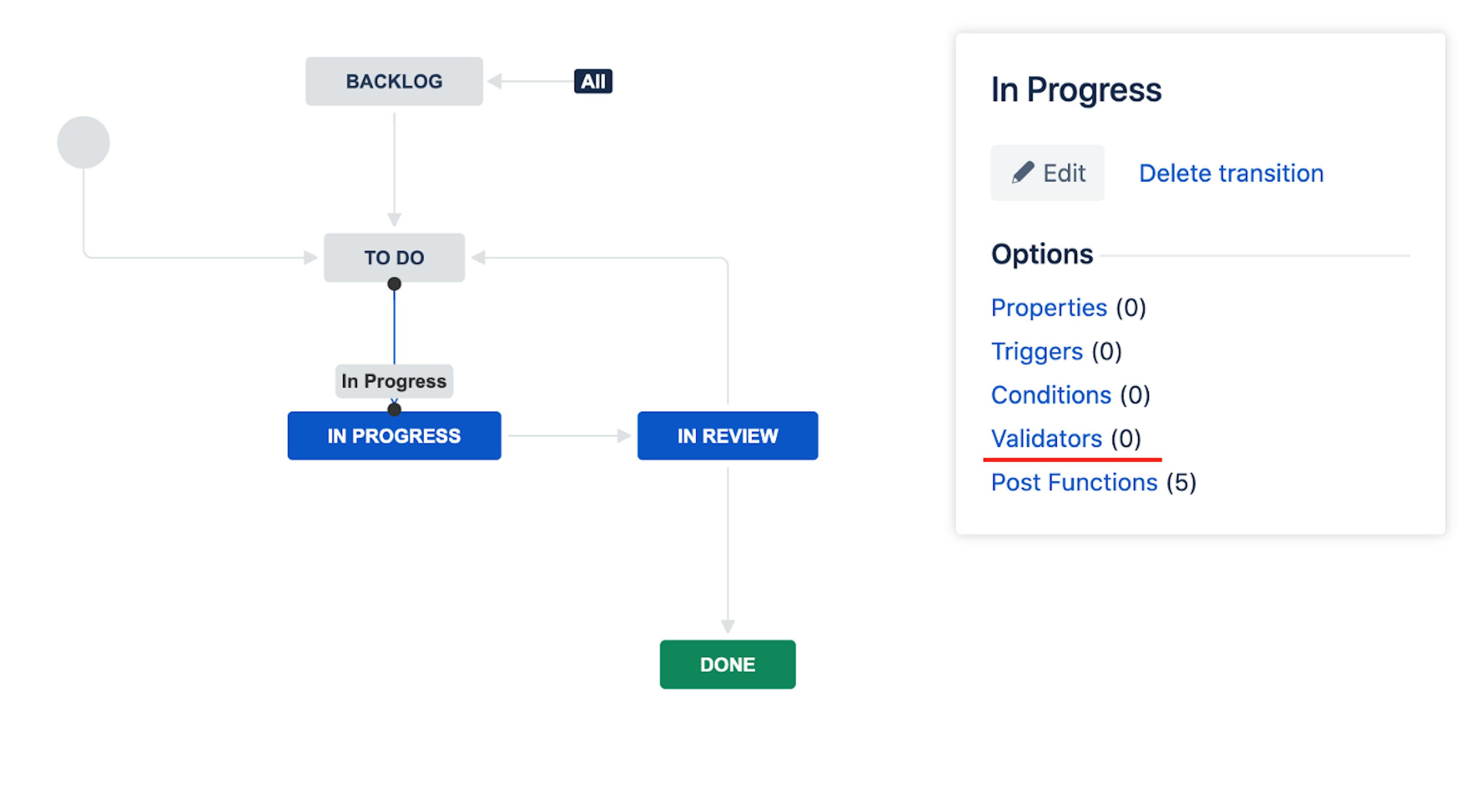Click the gray initial start circle
Viewport: 1480px width, 812px height.
click(x=84, y=142)
